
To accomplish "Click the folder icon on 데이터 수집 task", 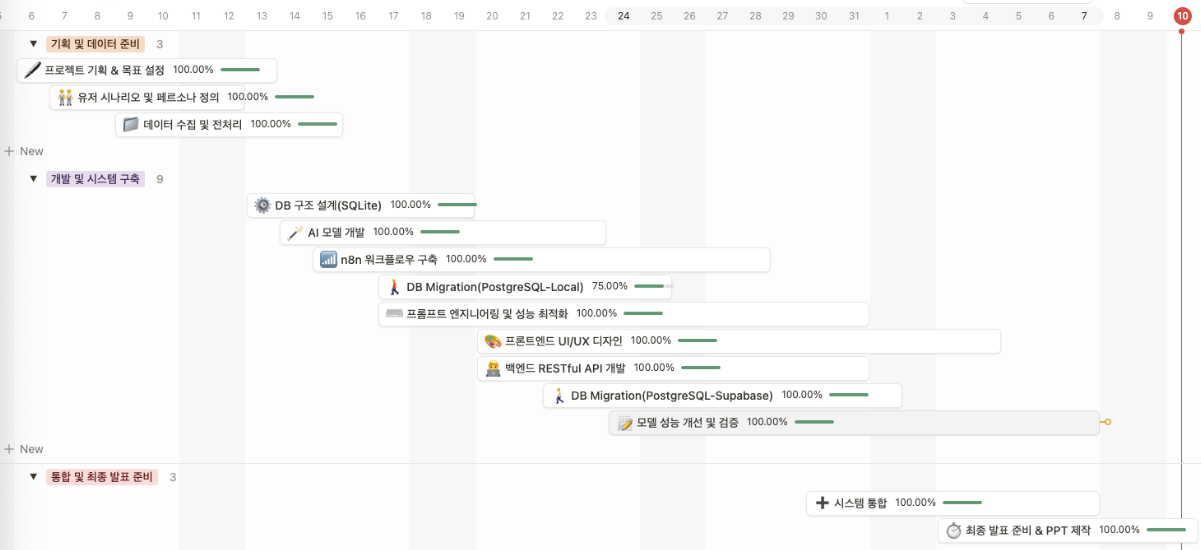I will (x=130, y=124).
